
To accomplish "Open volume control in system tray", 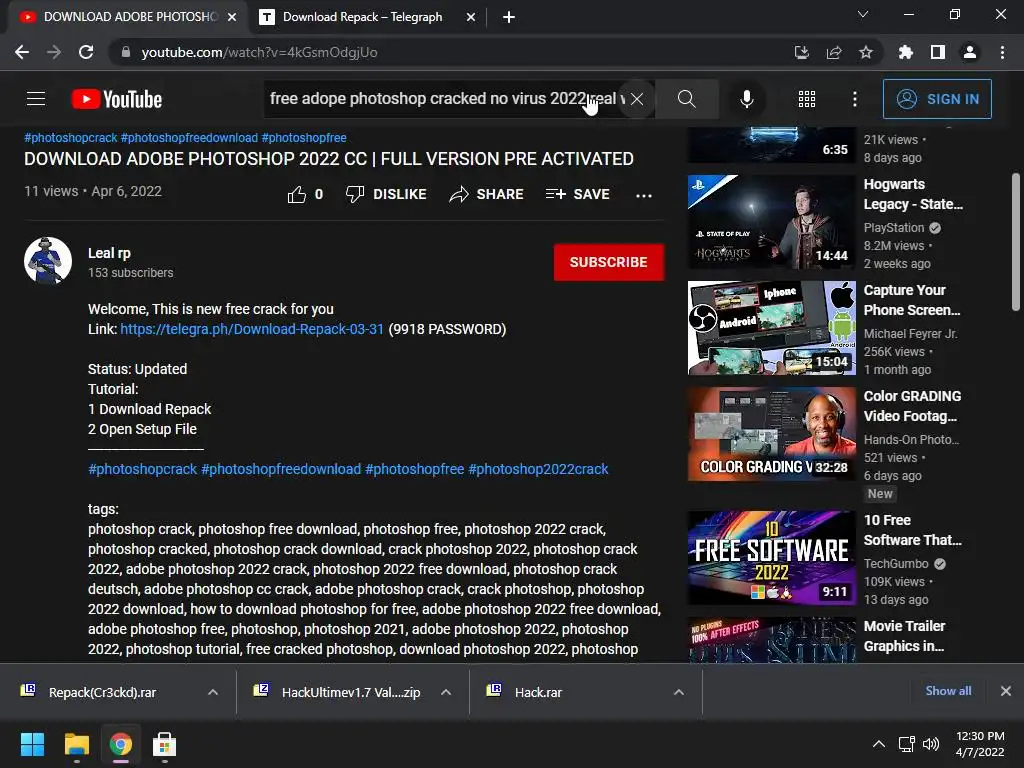I will pos(931,744).
